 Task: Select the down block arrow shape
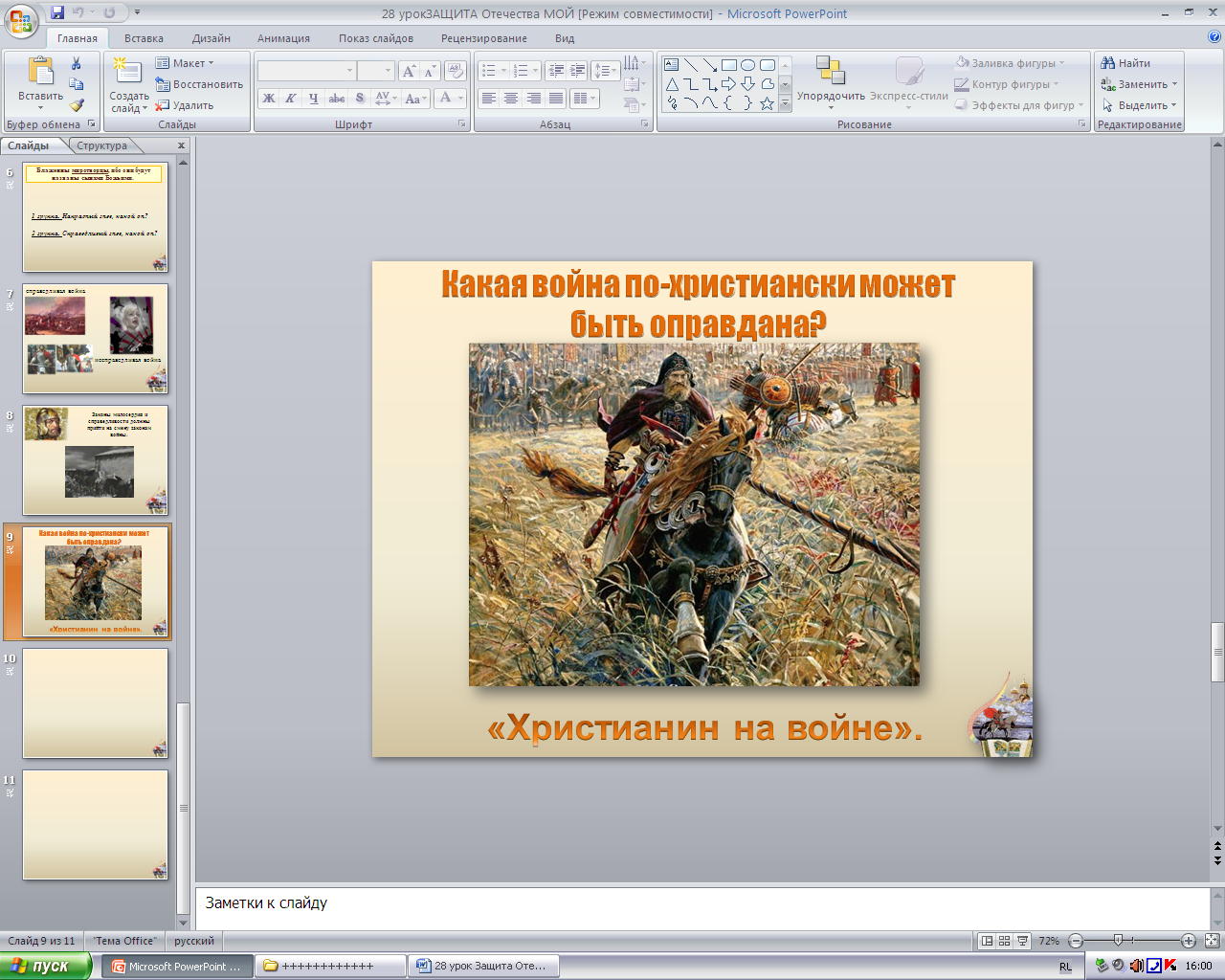(748, 84)
